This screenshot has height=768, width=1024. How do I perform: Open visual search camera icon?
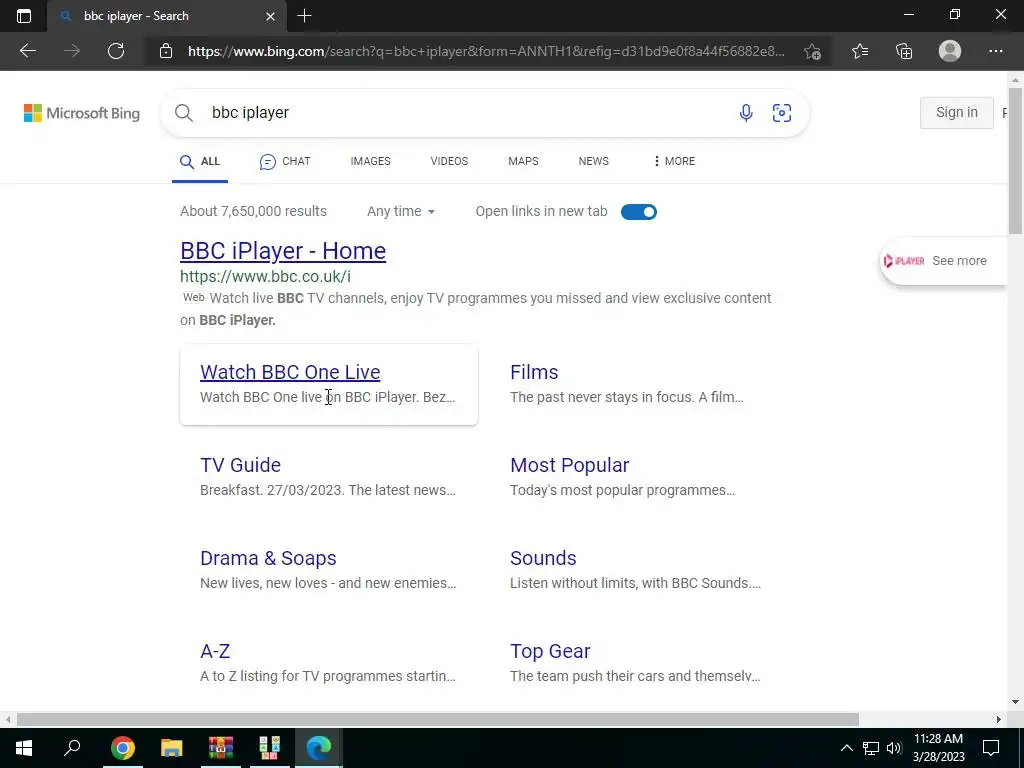click(782, 113)
